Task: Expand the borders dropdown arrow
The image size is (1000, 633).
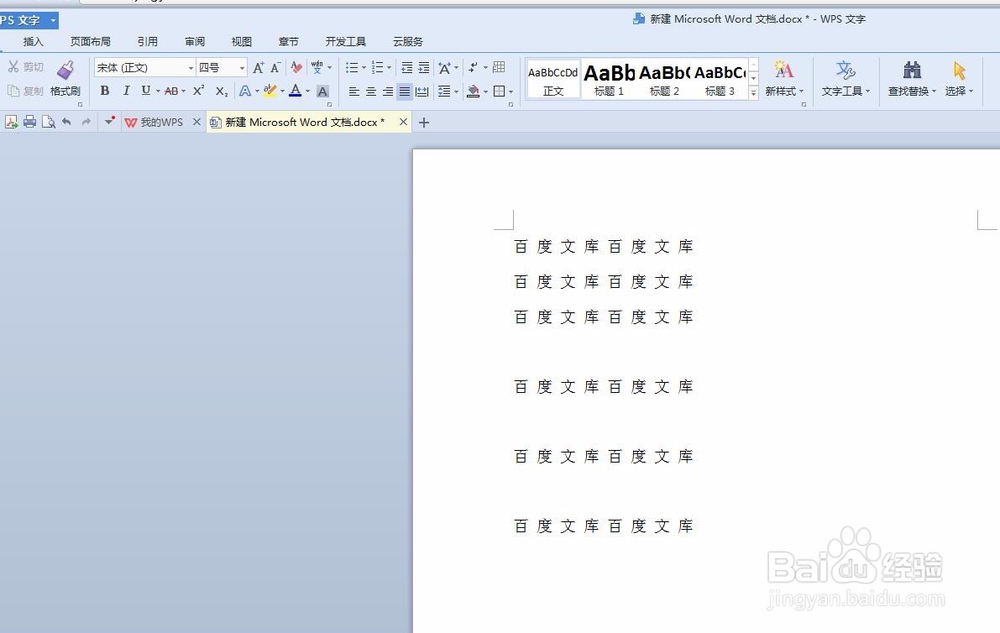Action: coord(511,92)
